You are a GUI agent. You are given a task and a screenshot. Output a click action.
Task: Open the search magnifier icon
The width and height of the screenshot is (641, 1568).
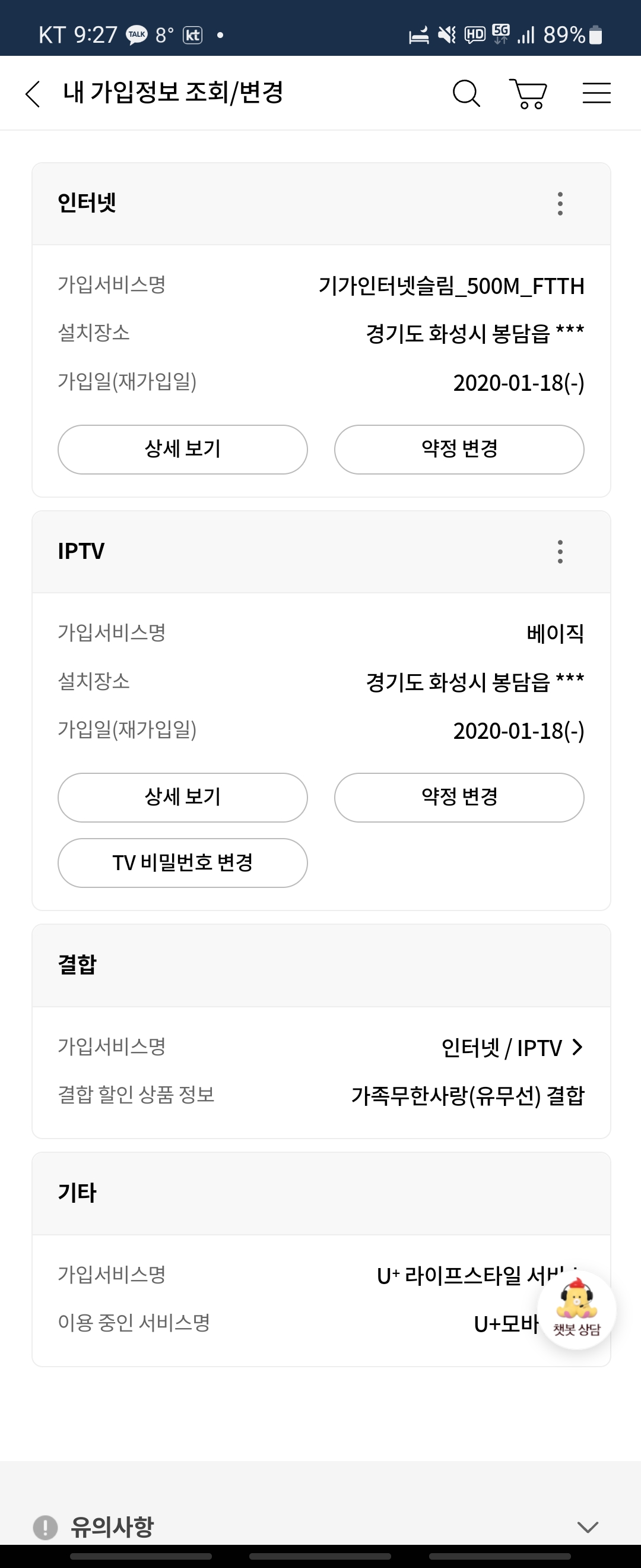pyautogui.click(x=467, y=94)
